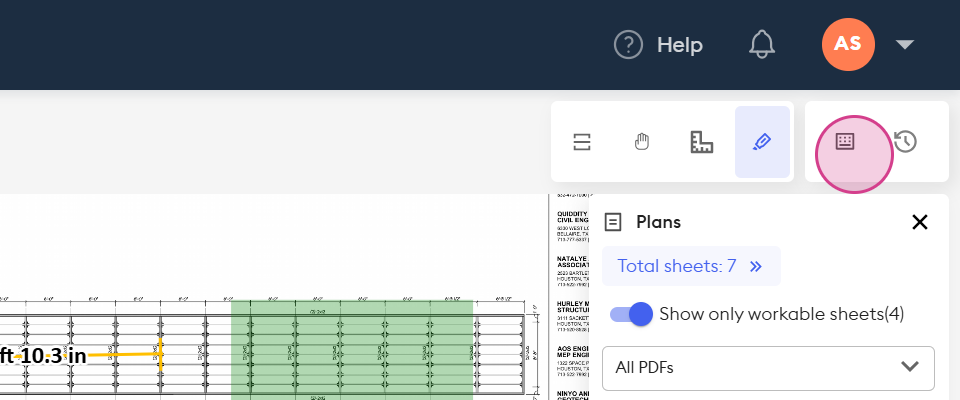The height and width of the screenshot is (400, 960).
Task: Open the keyboard shortcuts icon
Action: click(845, 142)
